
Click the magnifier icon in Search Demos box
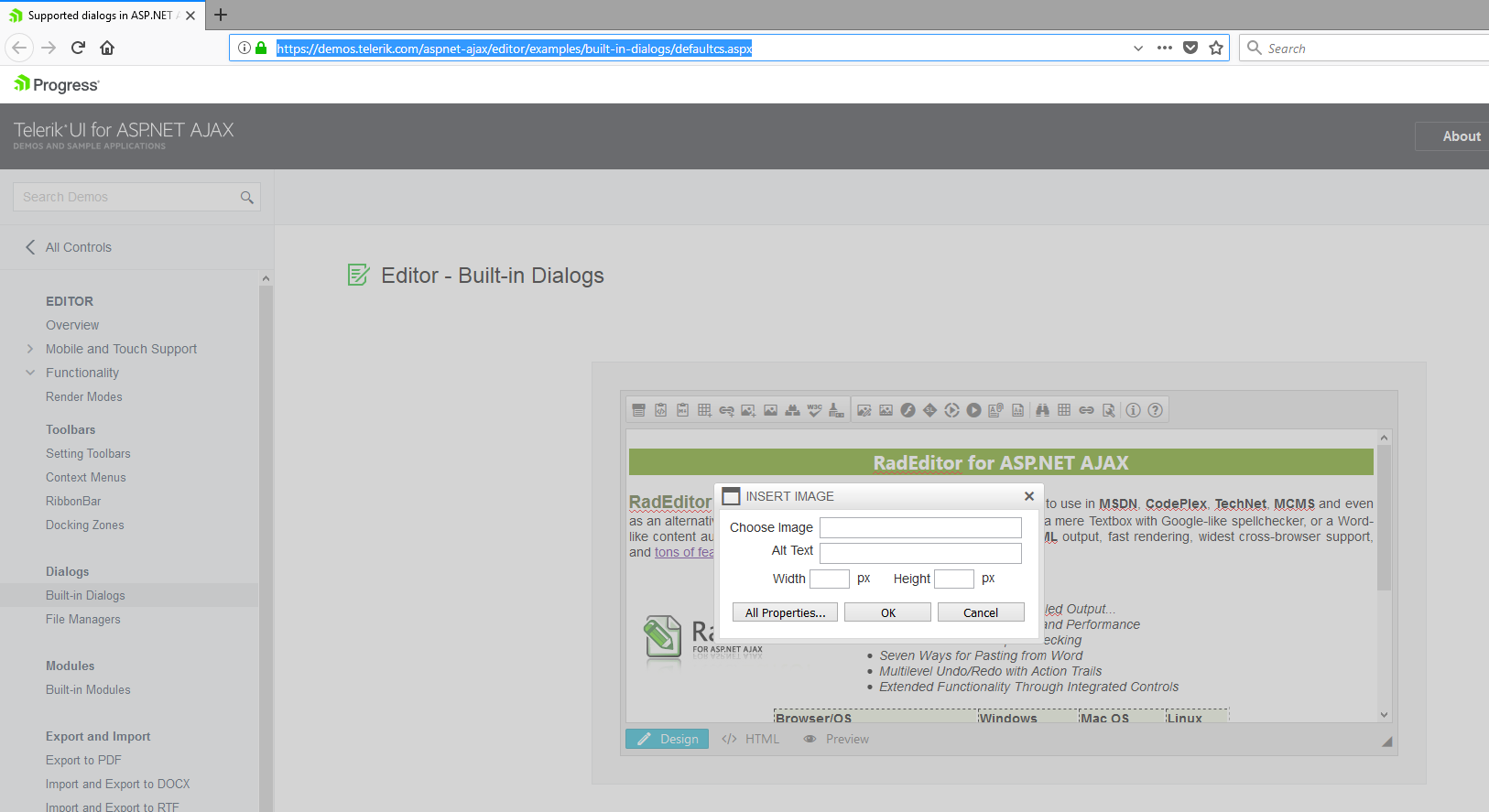tap(246, 197)
